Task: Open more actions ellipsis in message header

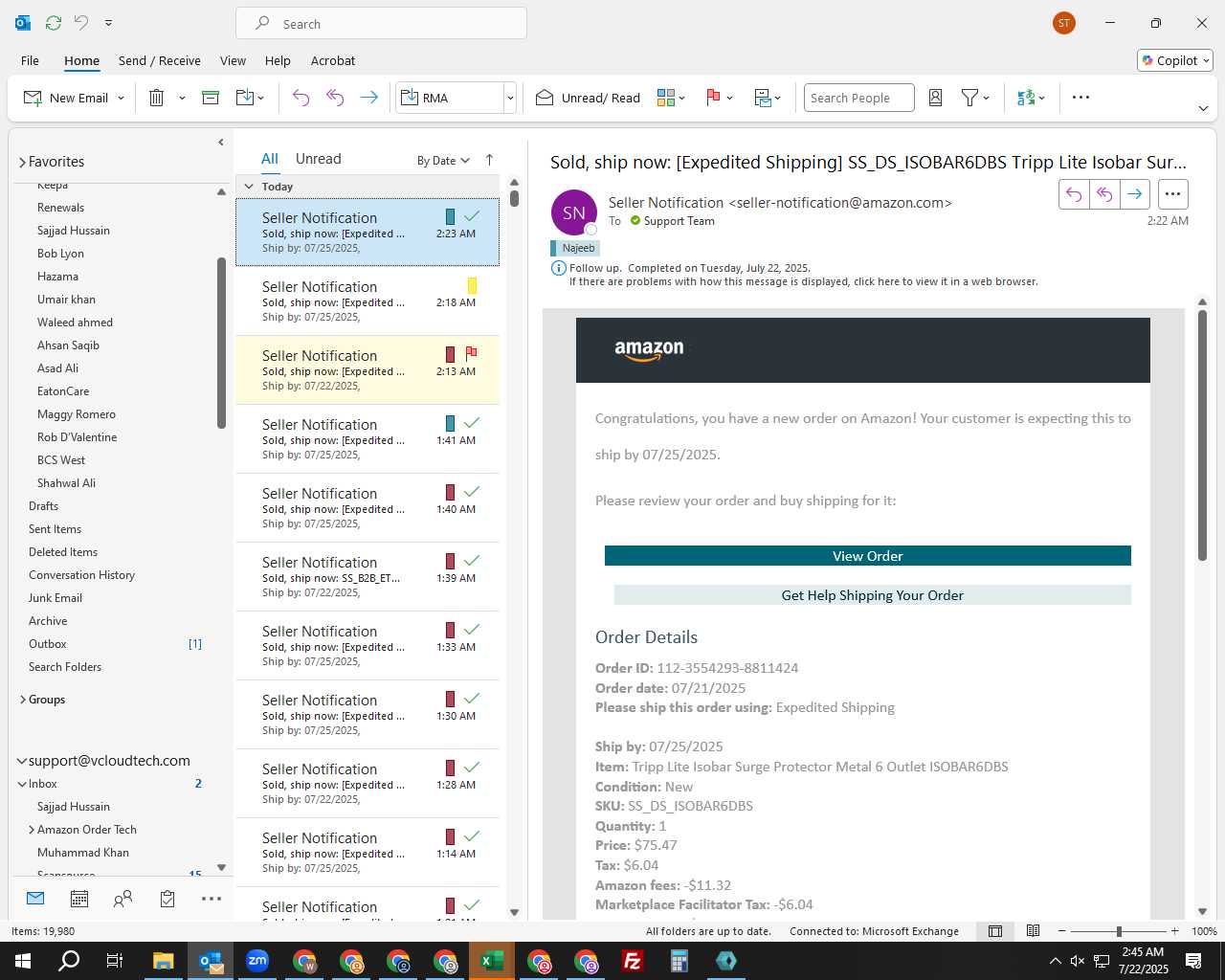Action: (x=1172, y=194)
